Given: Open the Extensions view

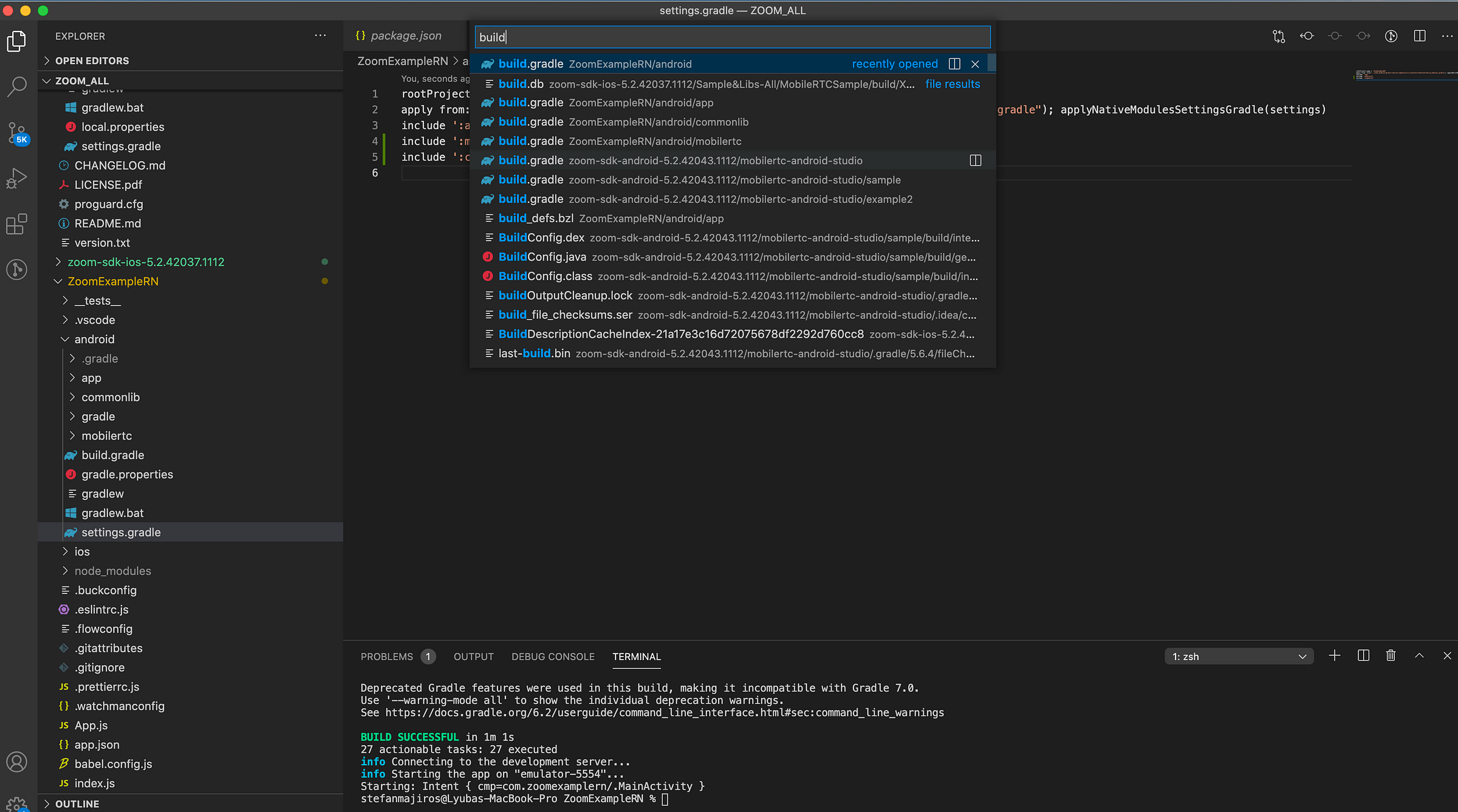Looking at the screenshot, I should 16,223.
